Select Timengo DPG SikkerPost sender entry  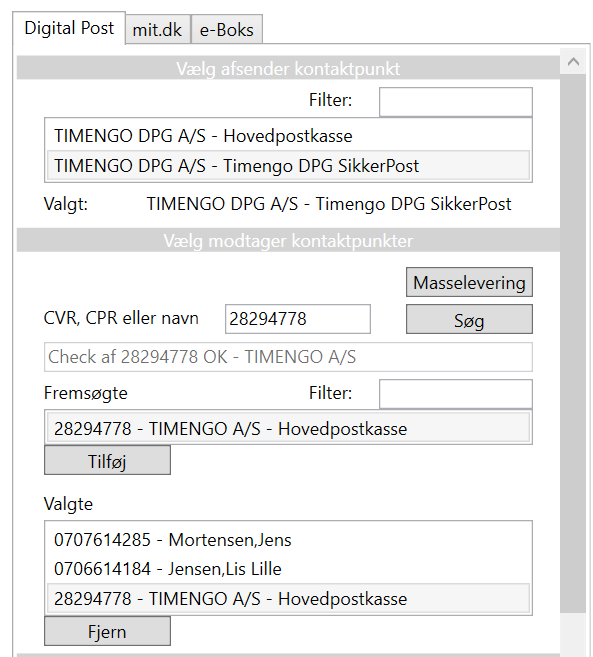pyautogui.click(x=288, y=165)
